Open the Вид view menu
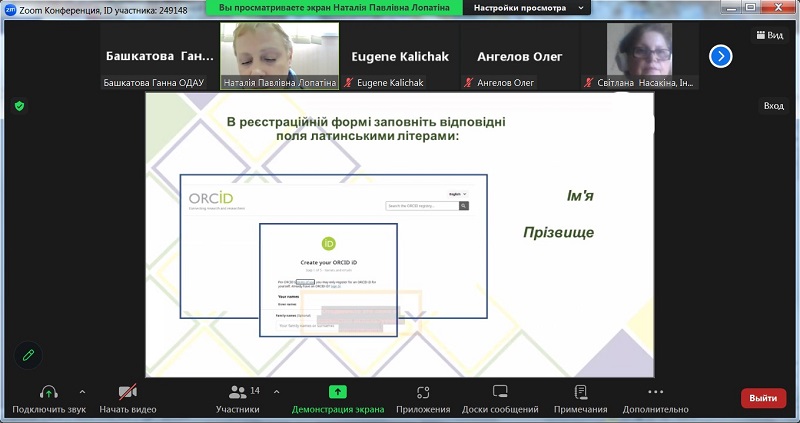The width and height of the screenshot is (800, 423). click(768, 35)
